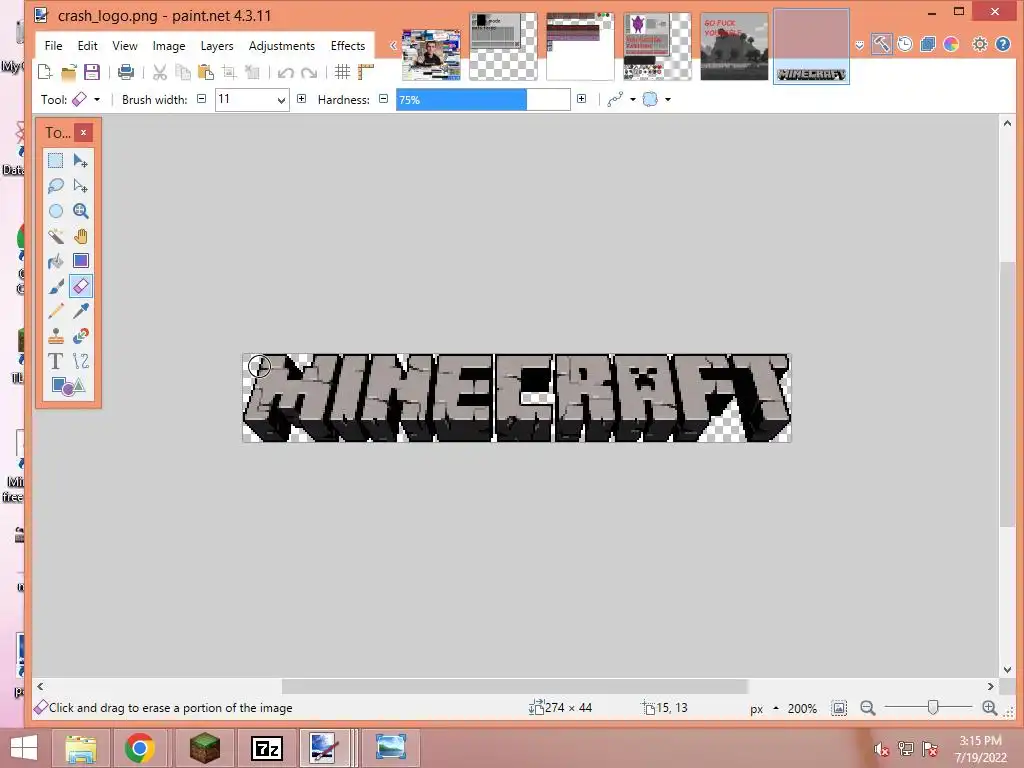The width and height of the screenshot is (1024, 768).
Task: Select the Shapes tool
Action: (x=68, y=386)
